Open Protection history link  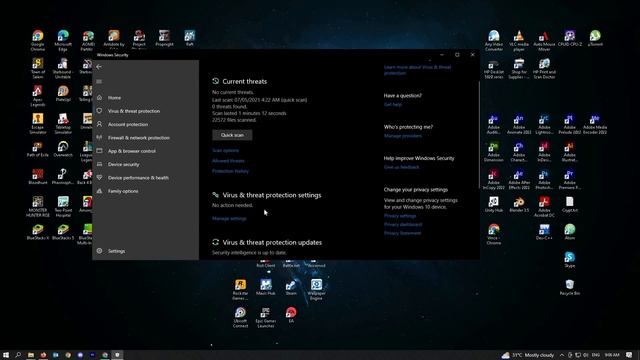(230, 171)
